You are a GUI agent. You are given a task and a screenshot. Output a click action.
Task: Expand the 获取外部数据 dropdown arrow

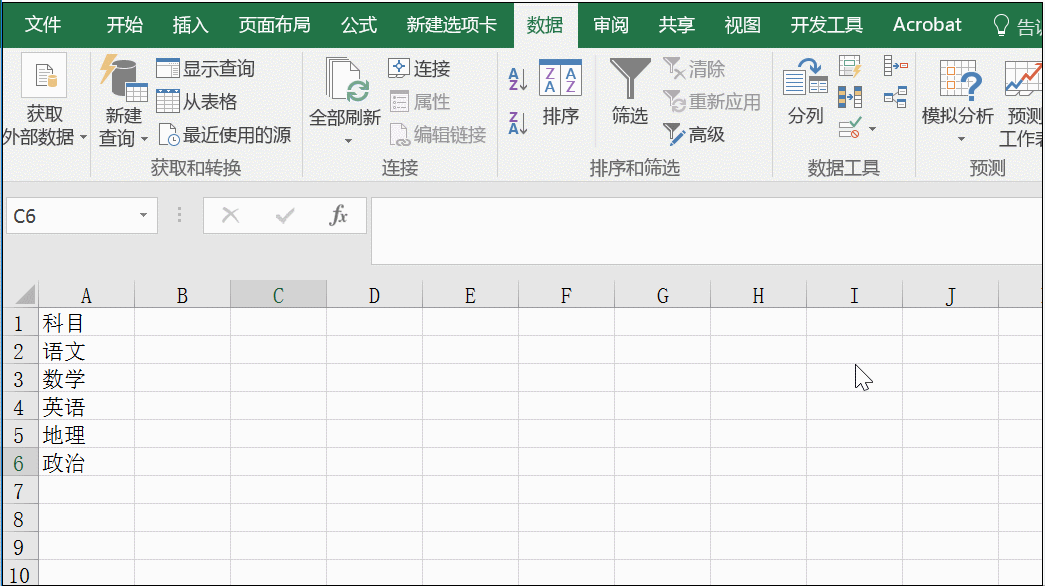(x=83, y=137)
